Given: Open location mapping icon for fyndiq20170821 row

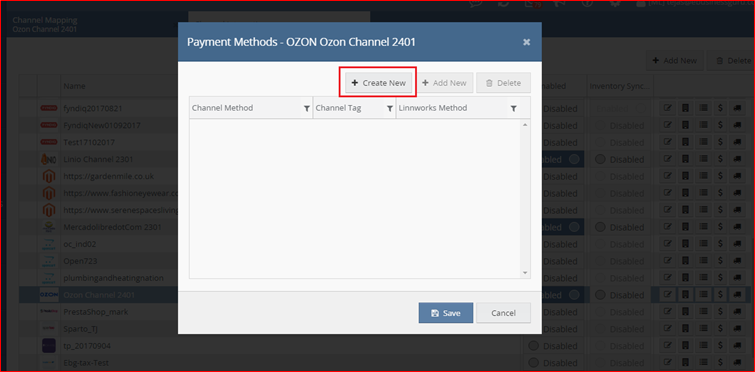Looking at the screenshot, I should [685, 109].
